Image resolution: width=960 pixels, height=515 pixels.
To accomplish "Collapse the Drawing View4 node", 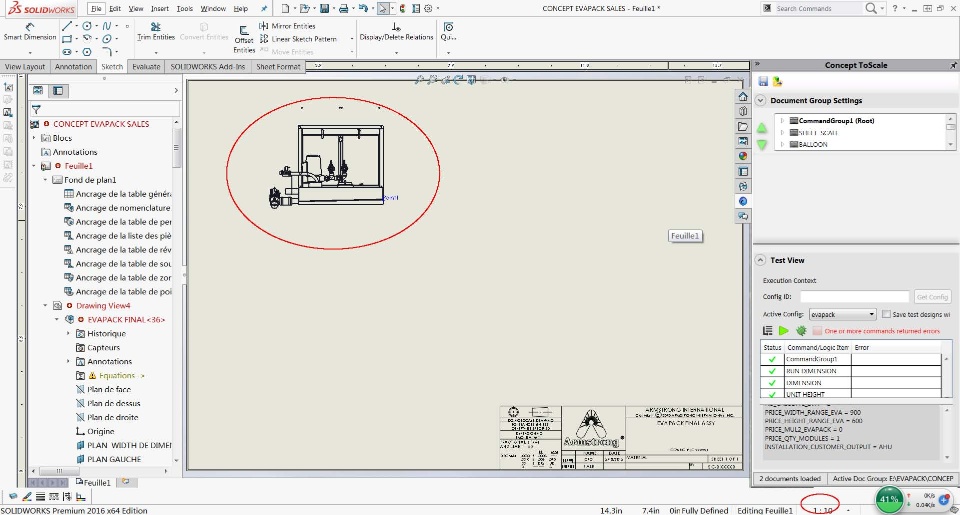I will [45, 306].
